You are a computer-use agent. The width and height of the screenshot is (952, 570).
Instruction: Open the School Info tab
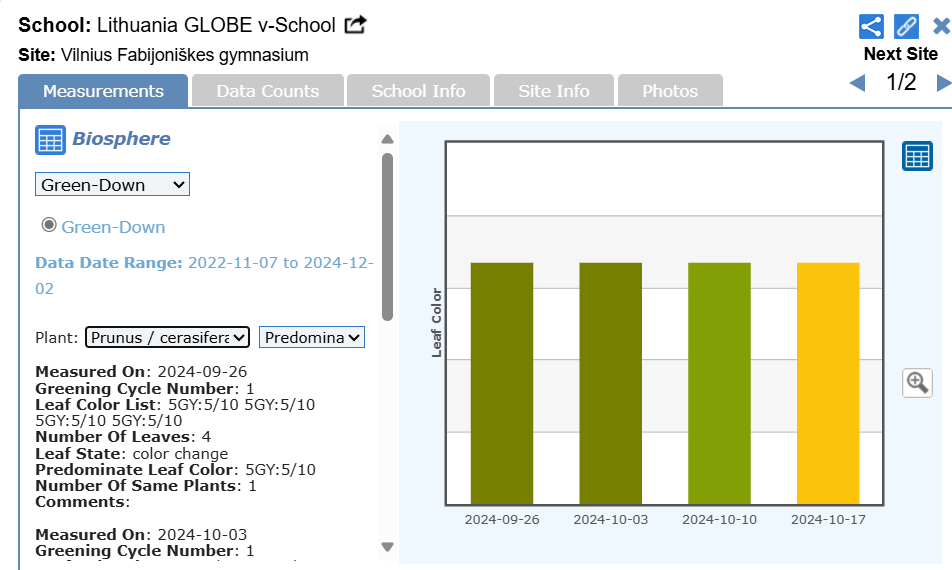(x=418, y=91)
